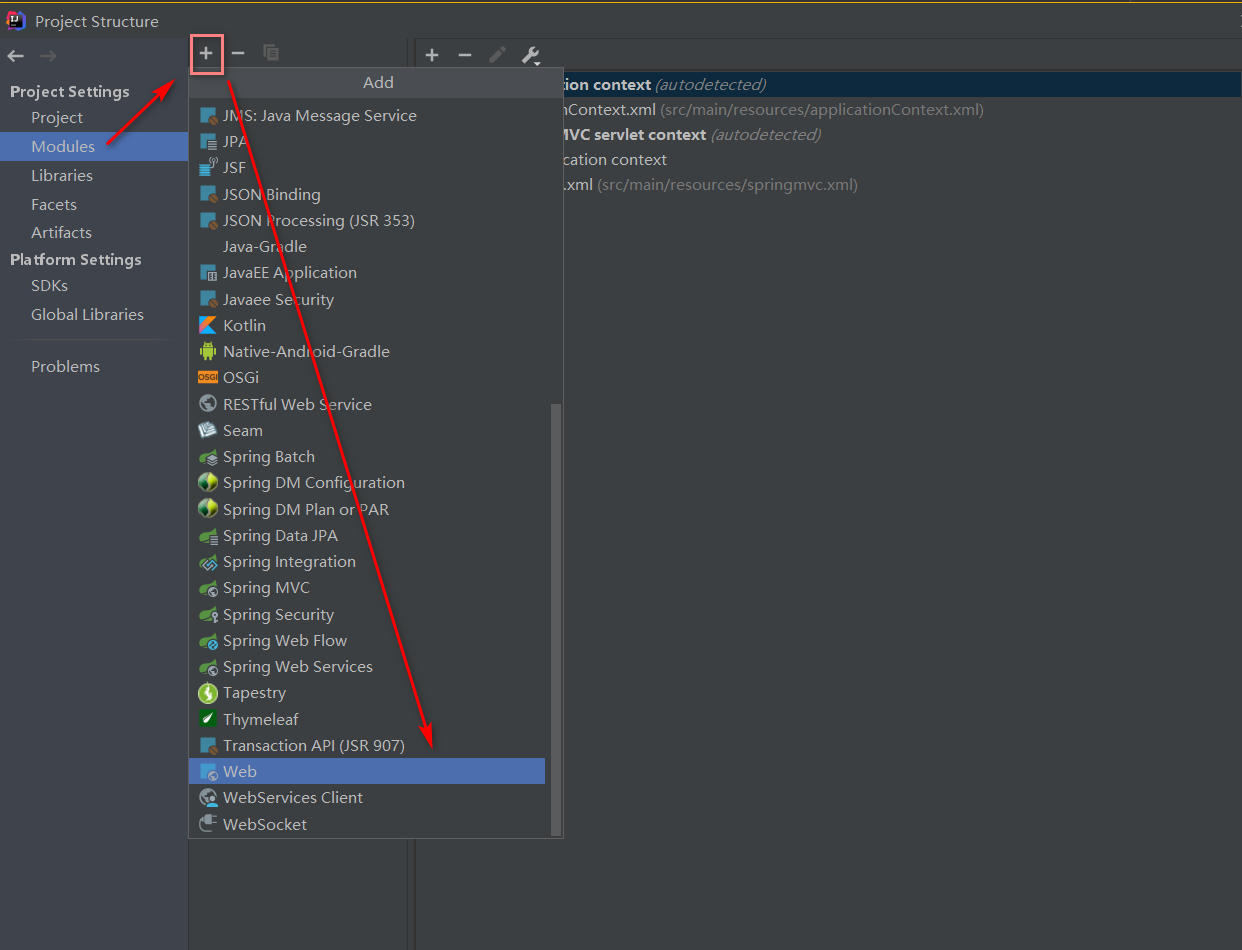Choose JMS: Java Message Service from Add list
Screen dimensions: 1242x950
pos(368,116)
